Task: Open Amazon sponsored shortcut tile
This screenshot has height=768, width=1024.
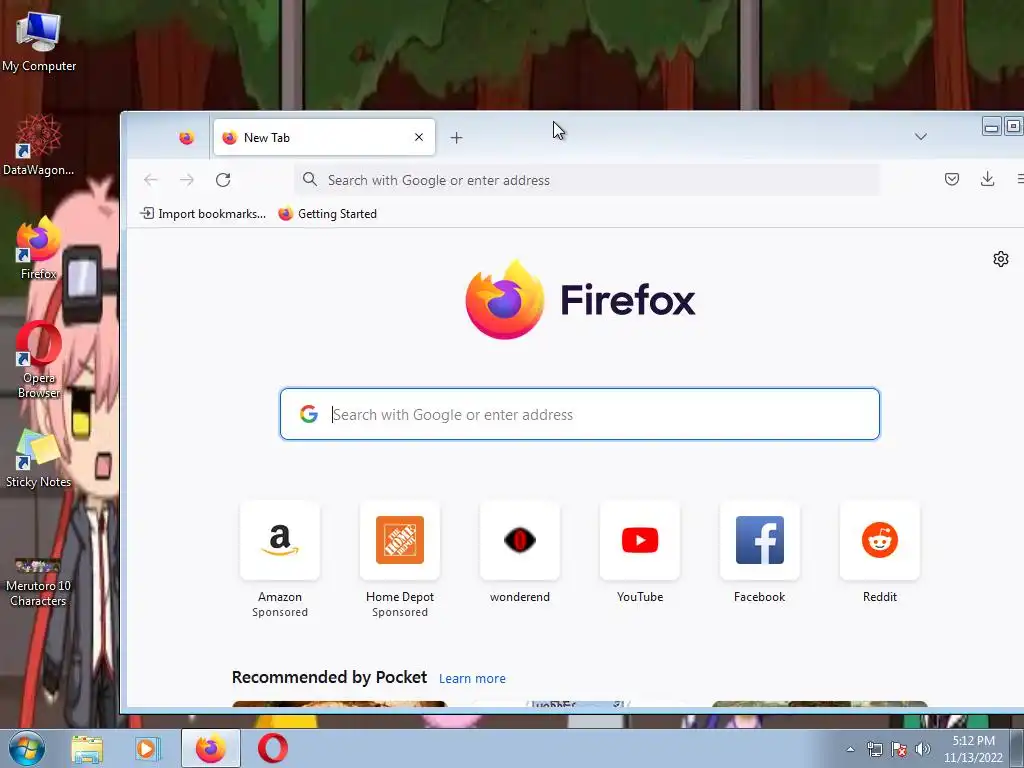Action: click(x=280, y=541)
